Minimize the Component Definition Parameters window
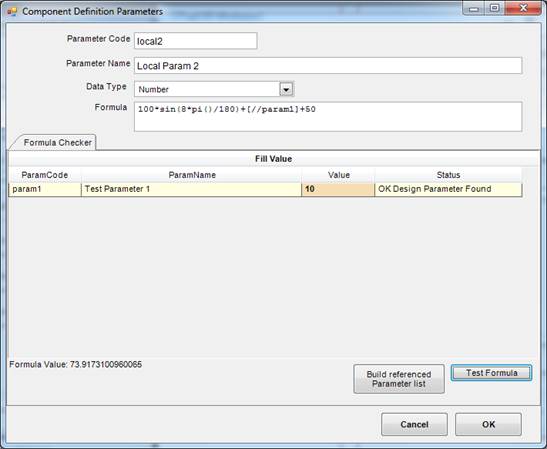 click(x=474, y=8)
